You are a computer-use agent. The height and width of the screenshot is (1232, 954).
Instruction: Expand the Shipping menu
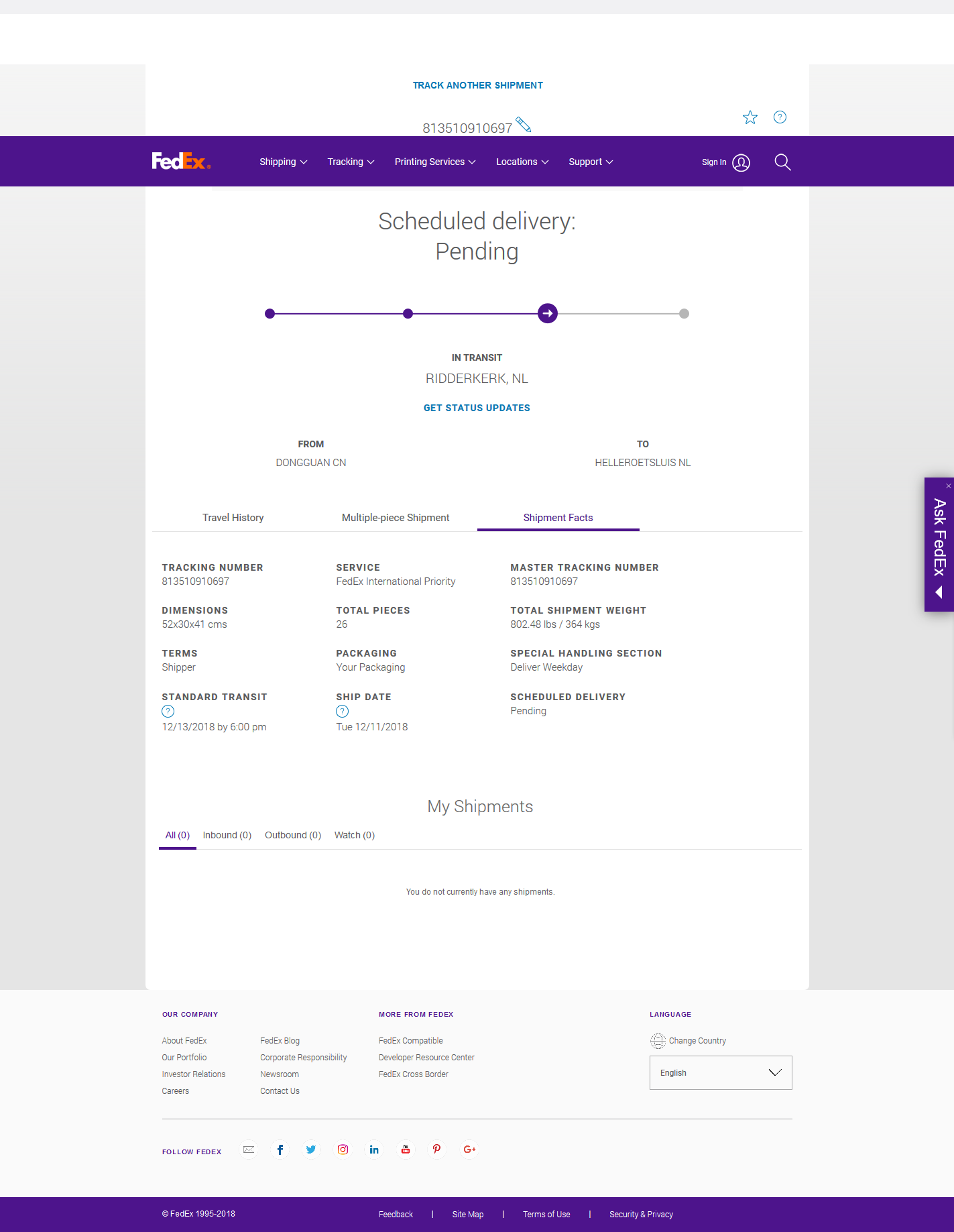(x=284, y=162)
